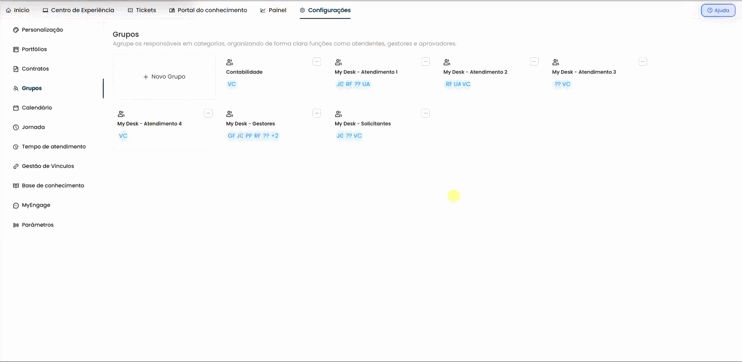742x362 pixels.
Task: Click the Solicitantes group people icon
Action: coord(338,114)
